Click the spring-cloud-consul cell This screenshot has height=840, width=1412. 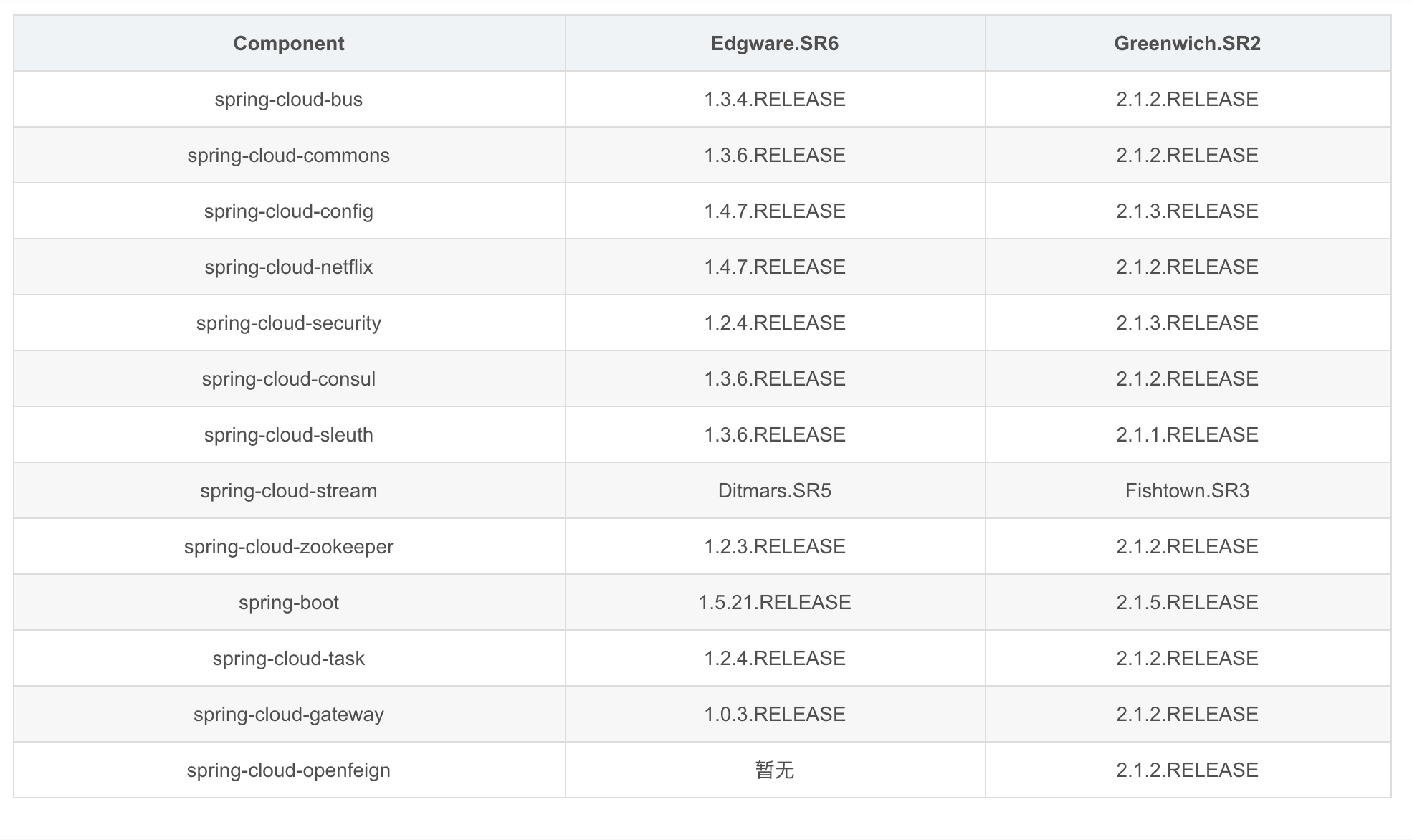(289, 379)
